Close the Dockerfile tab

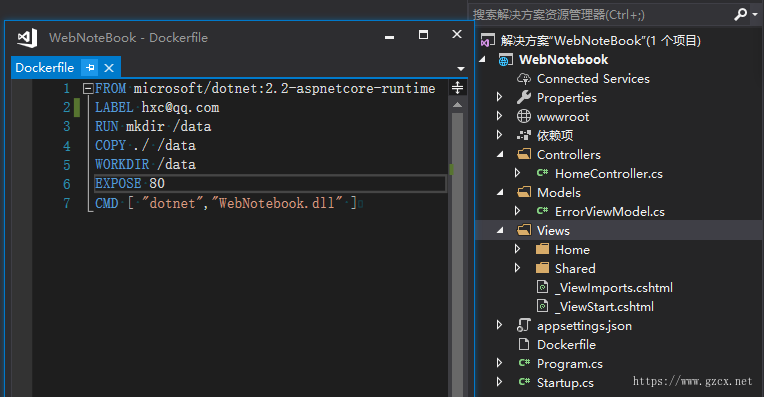pyautogui.click(x=109, y=68)
